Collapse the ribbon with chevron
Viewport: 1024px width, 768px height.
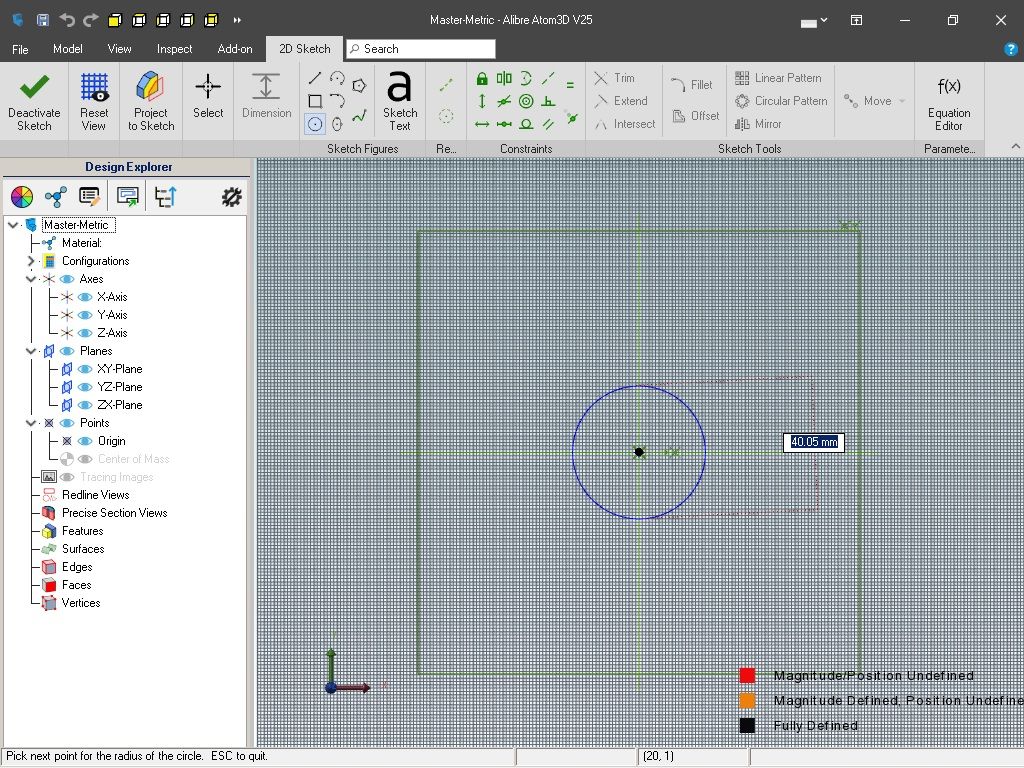(1016, 146)
